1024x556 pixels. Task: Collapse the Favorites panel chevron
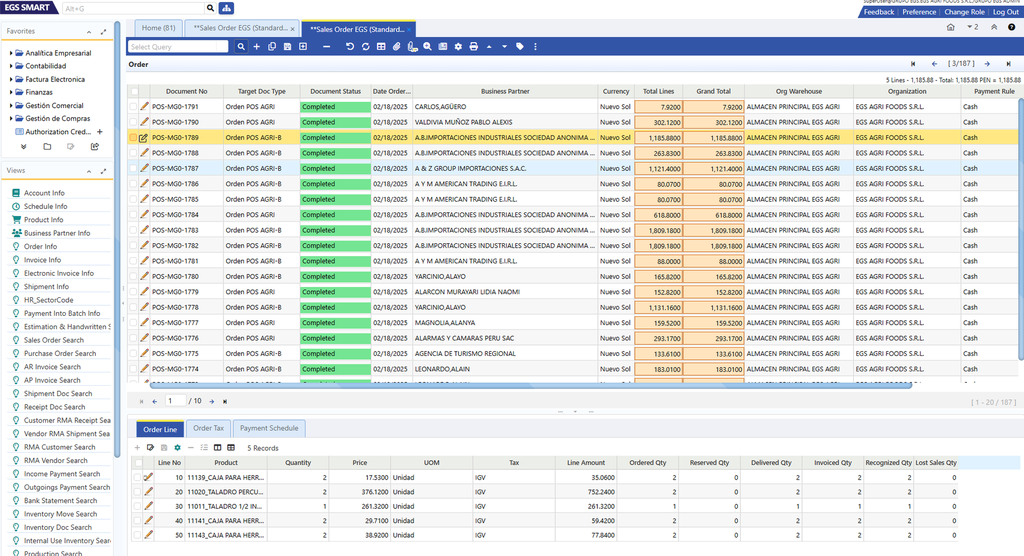pyautogui.click(x=89, y=31)
